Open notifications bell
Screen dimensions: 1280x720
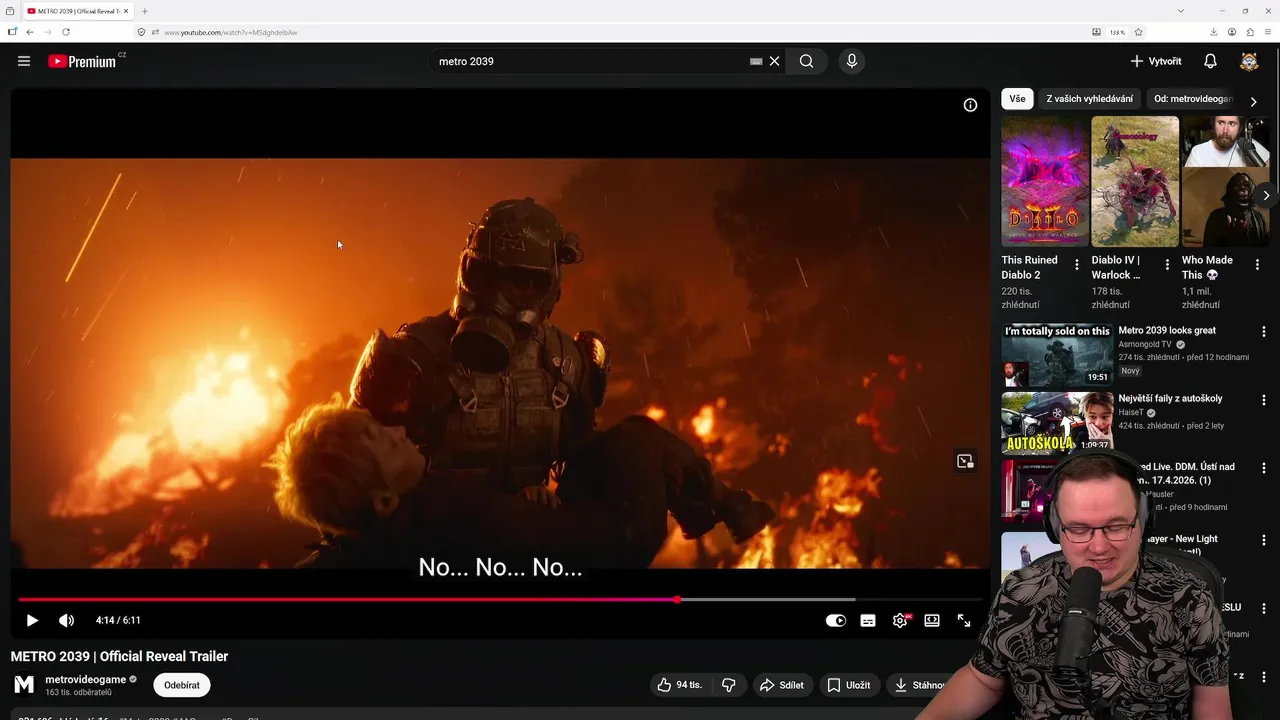(1210, 61)
